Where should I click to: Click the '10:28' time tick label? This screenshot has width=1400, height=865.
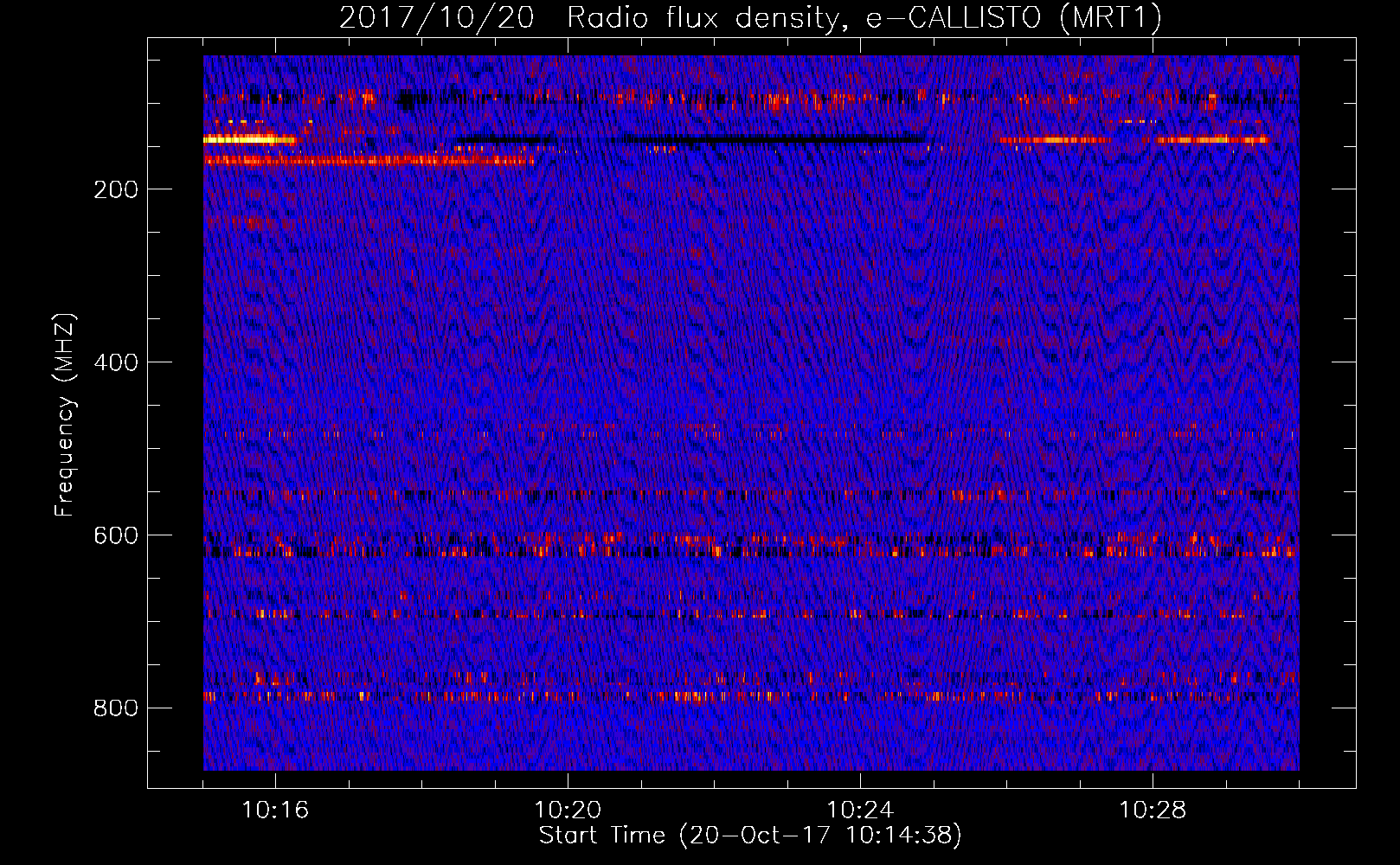point(1153,811)
